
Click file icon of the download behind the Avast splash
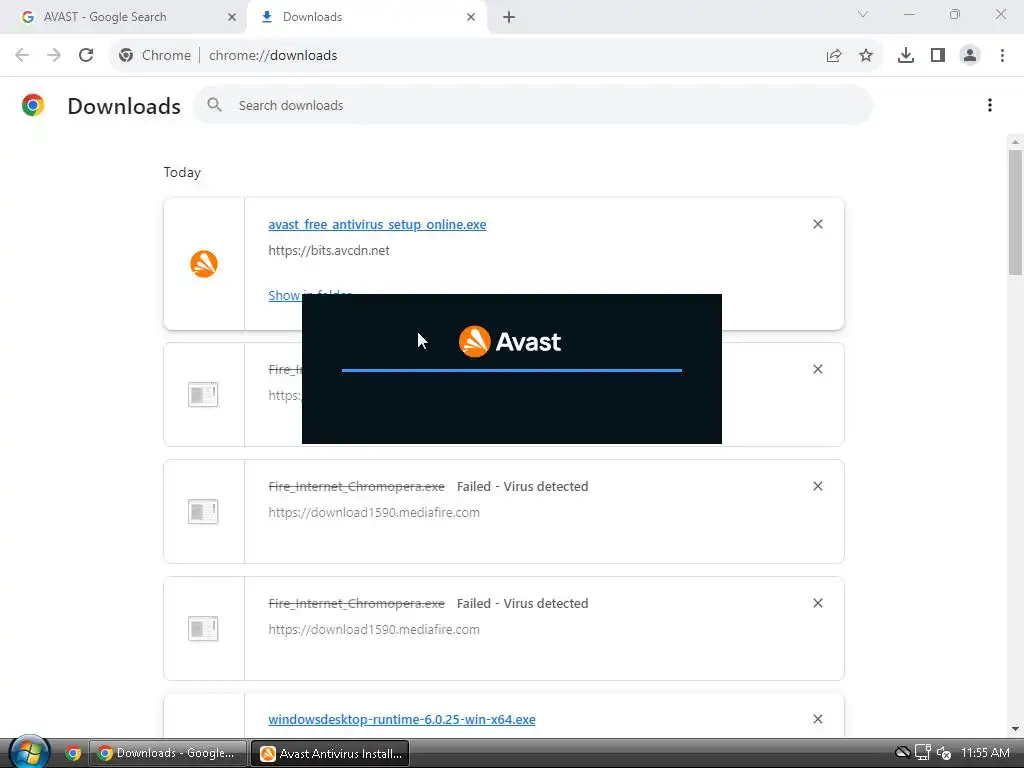203,394
